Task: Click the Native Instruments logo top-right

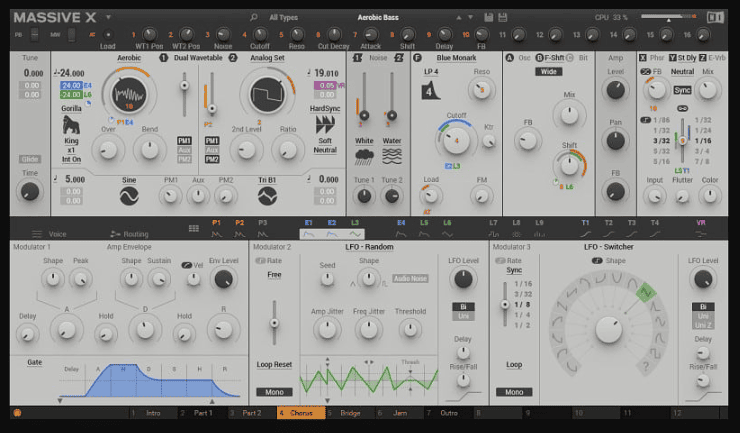Action: (x=715, y=17)
